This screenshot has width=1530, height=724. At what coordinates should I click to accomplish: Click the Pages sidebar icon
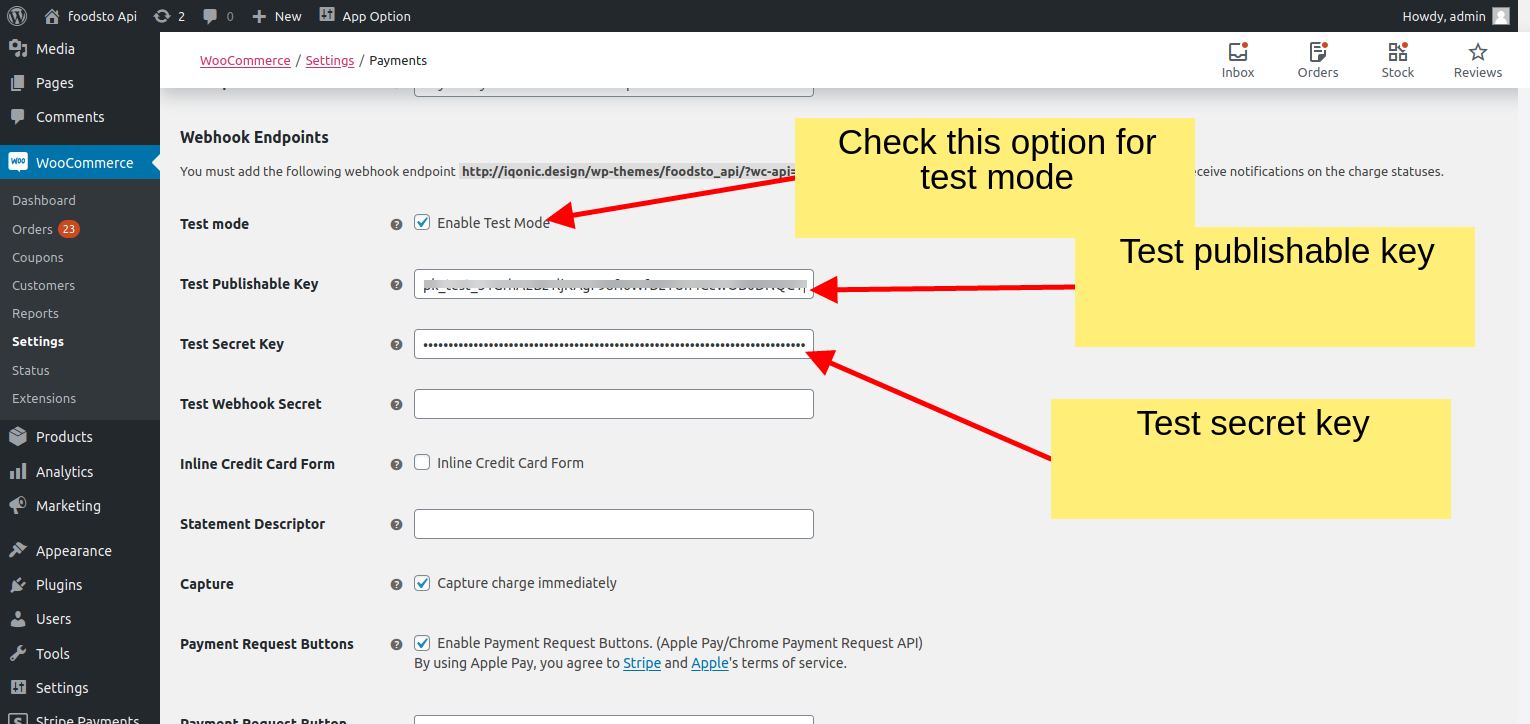point(18,83)
